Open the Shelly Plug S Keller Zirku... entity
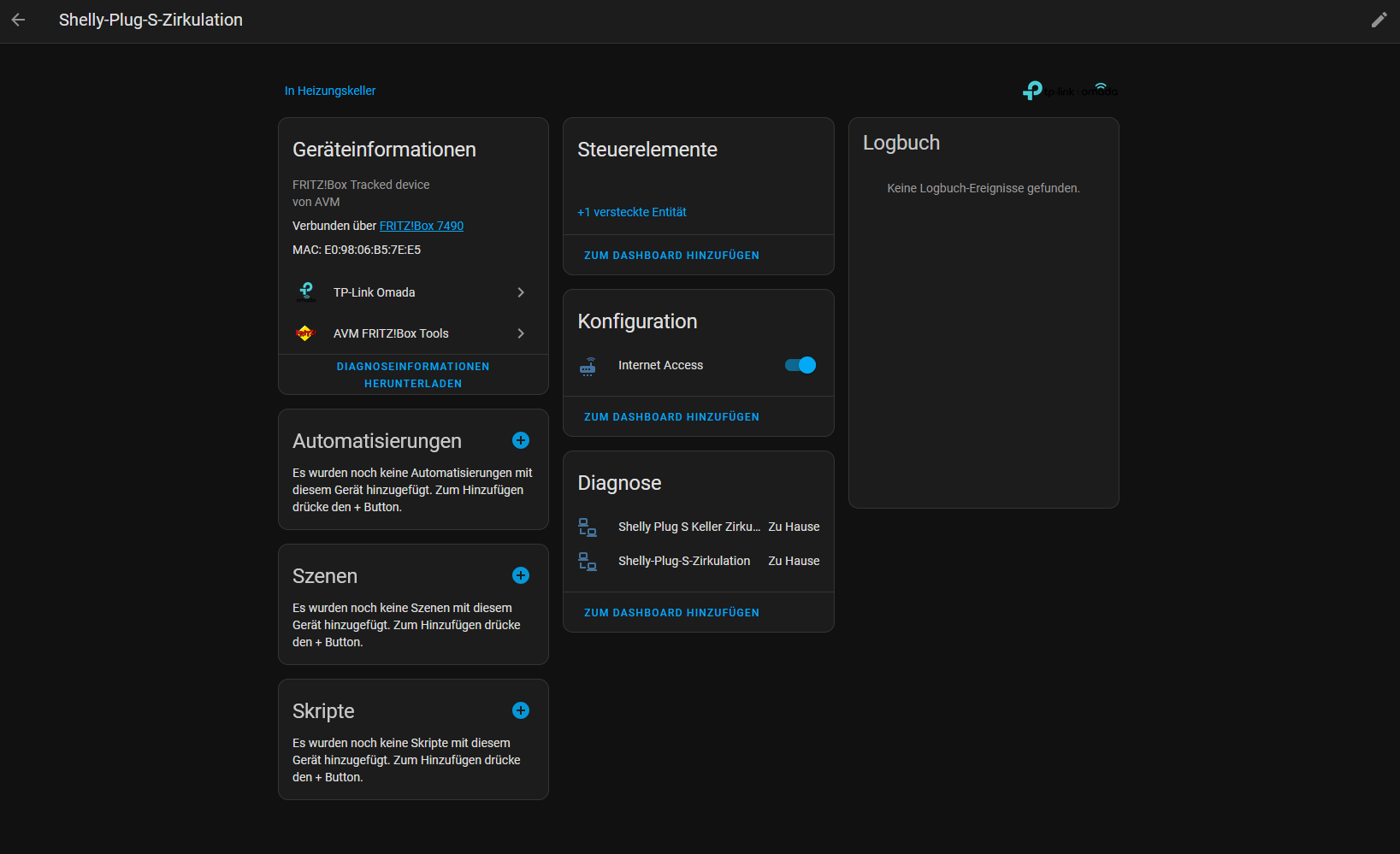 [688, 527]
